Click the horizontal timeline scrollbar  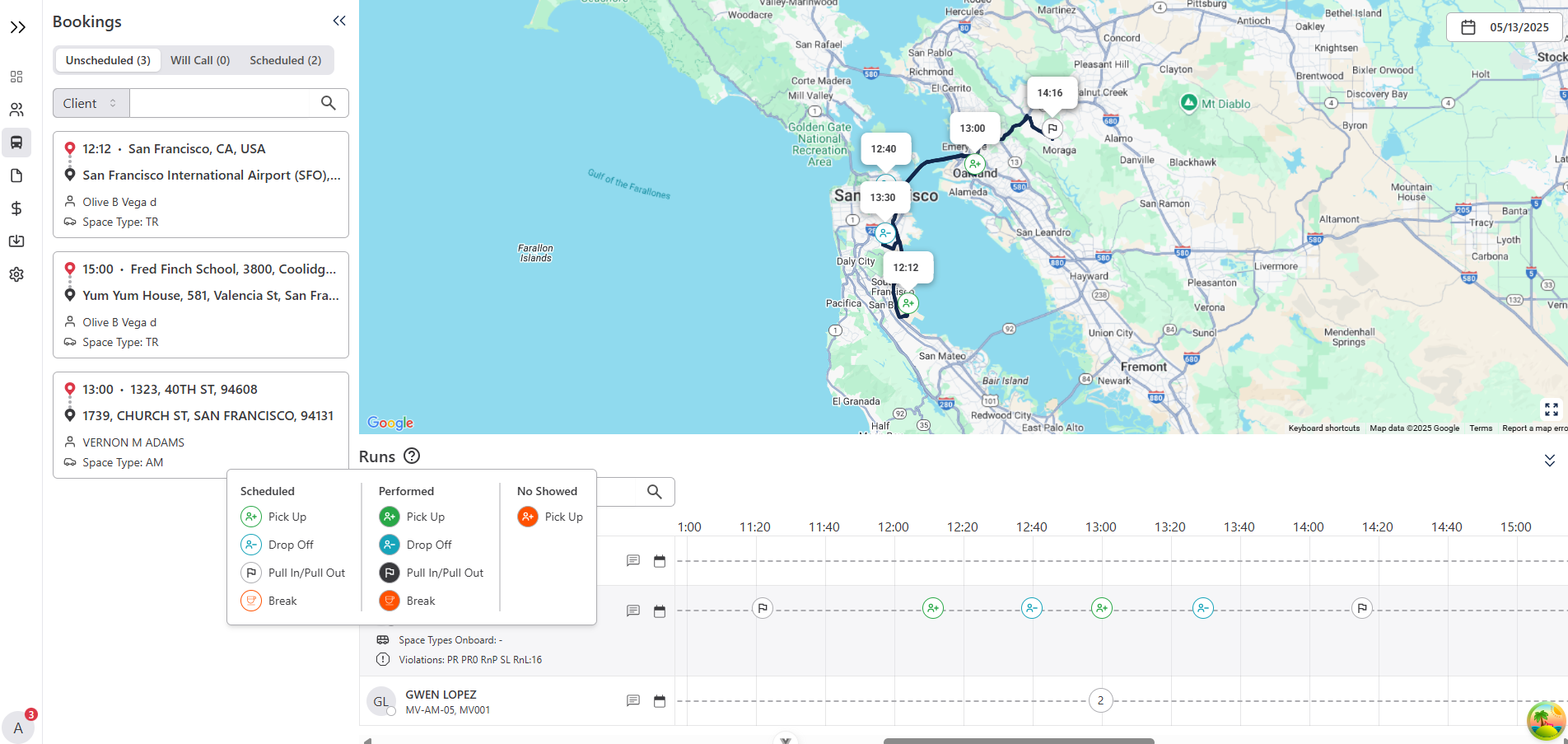point(1018,740)
